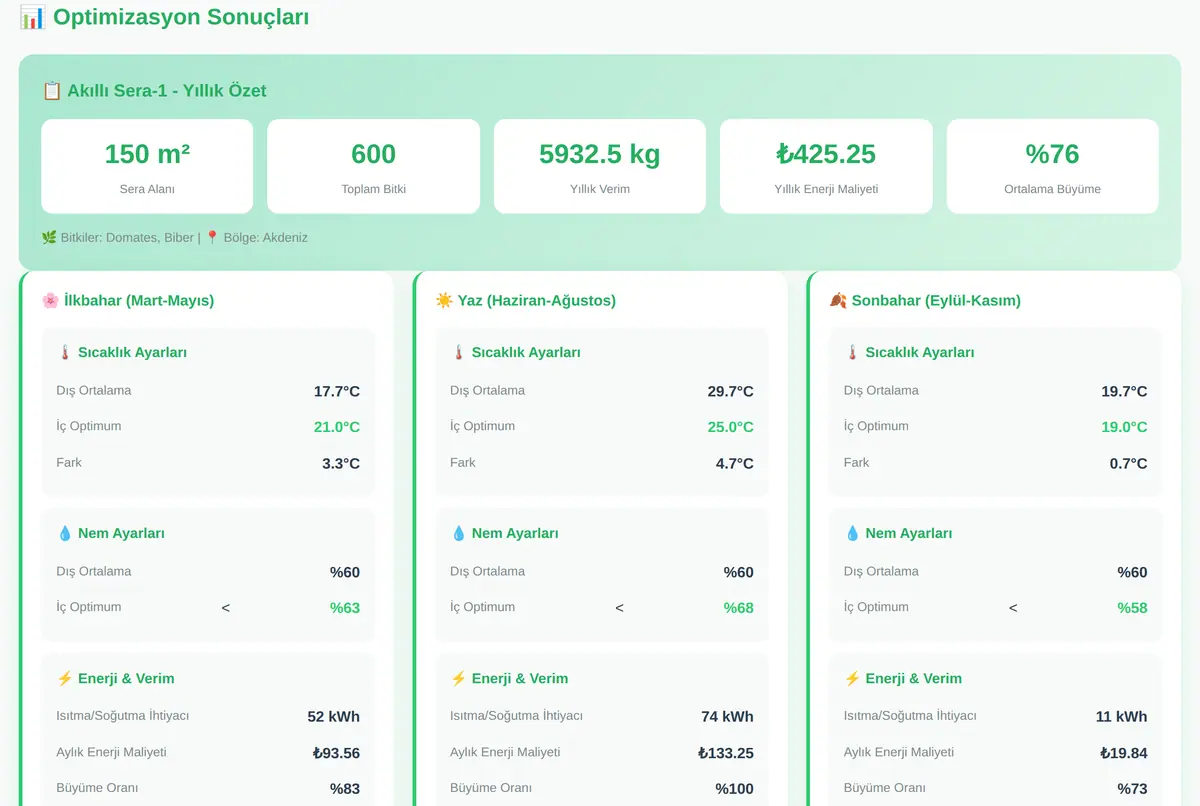1200x806 pixels.
Task: Click the blossom icon beside İlkbahar
Action: coord(50,300)
